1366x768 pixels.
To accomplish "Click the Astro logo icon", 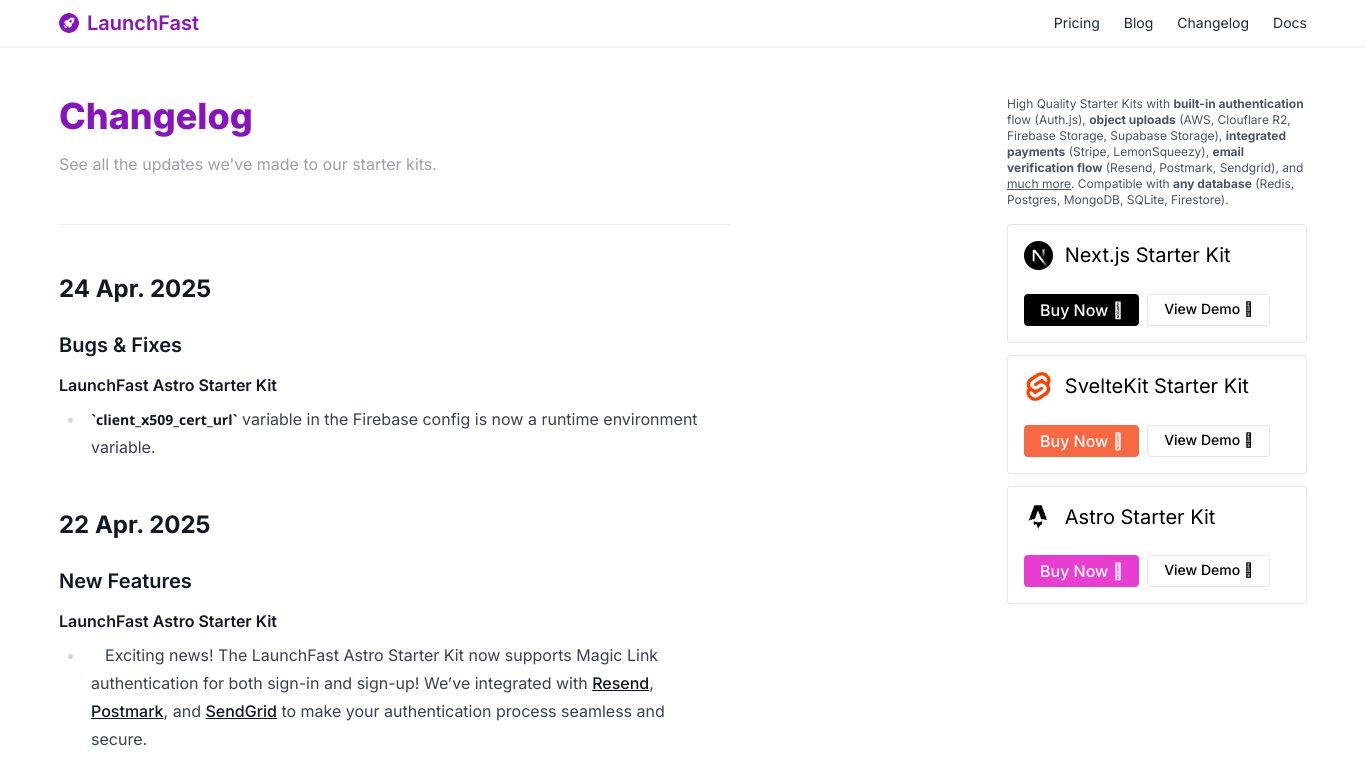I will (1038, 517).
